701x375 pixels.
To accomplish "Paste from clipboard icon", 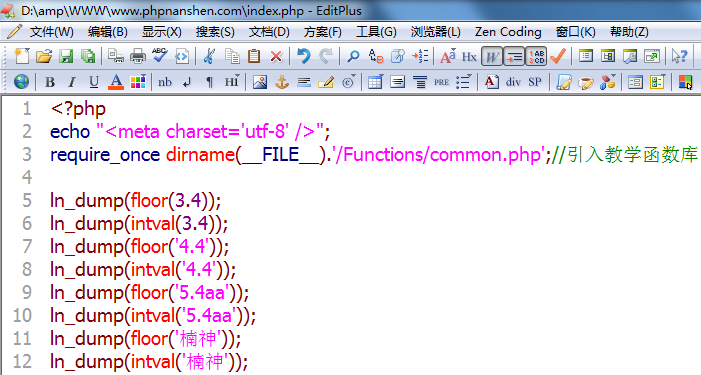I will click(254, 56).
